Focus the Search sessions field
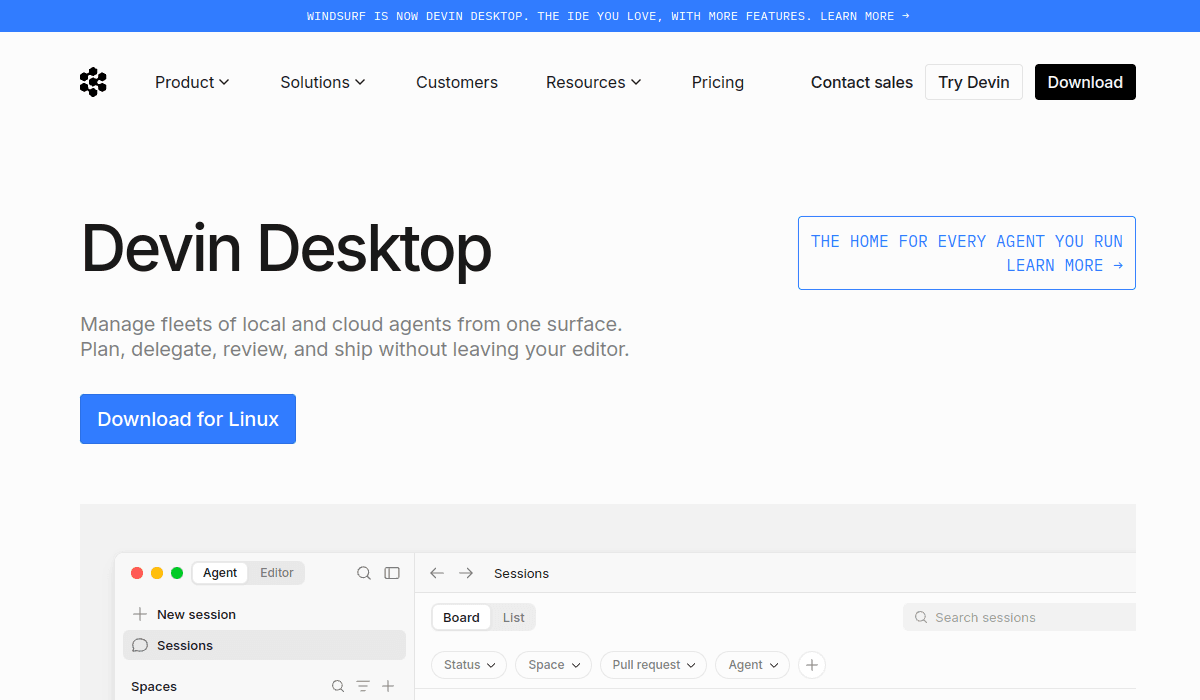This screenshot has height=700, width=1200. click(x=1019, y=617)
